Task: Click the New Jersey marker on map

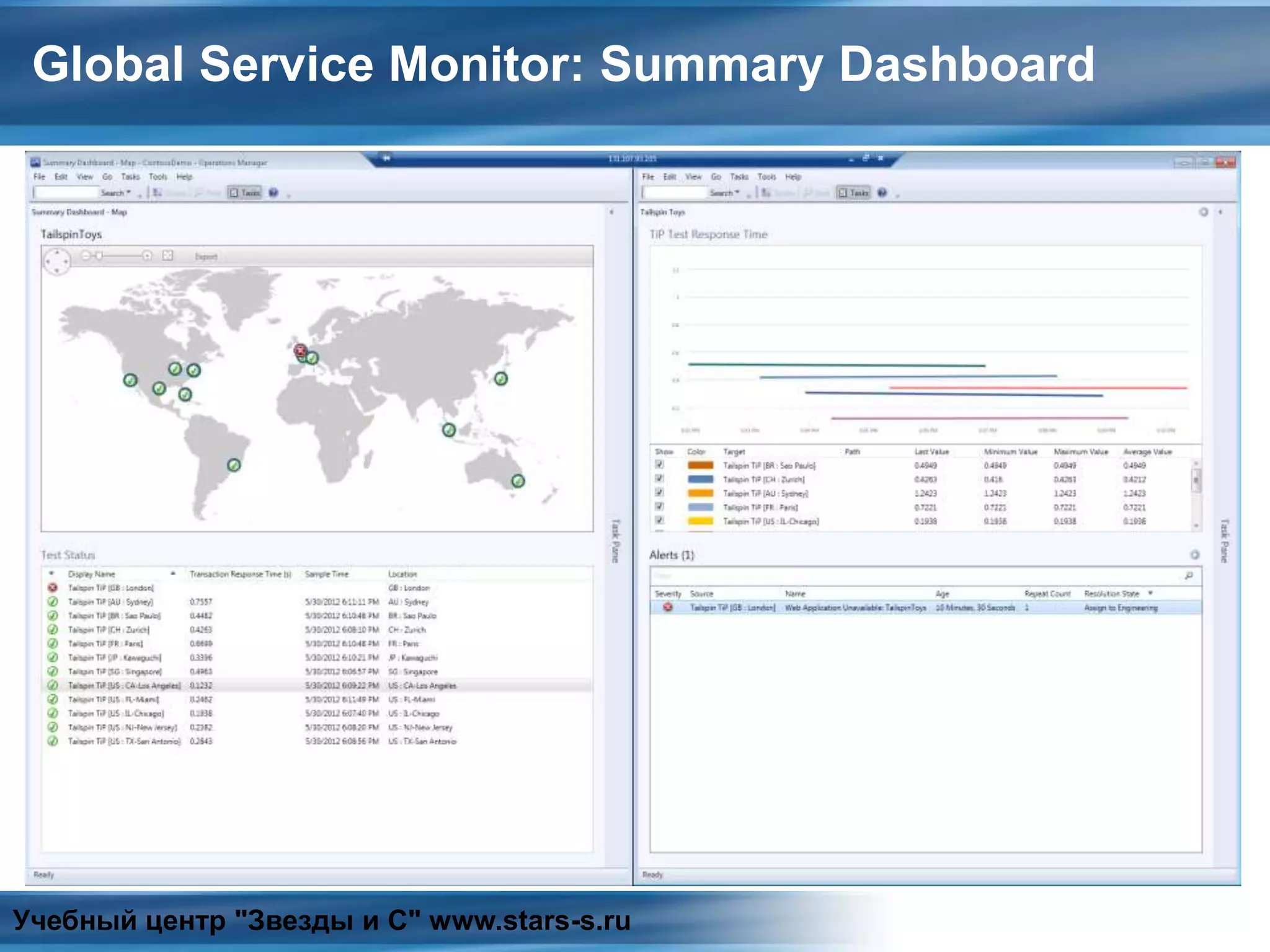Action: click(x=193, y=370)
